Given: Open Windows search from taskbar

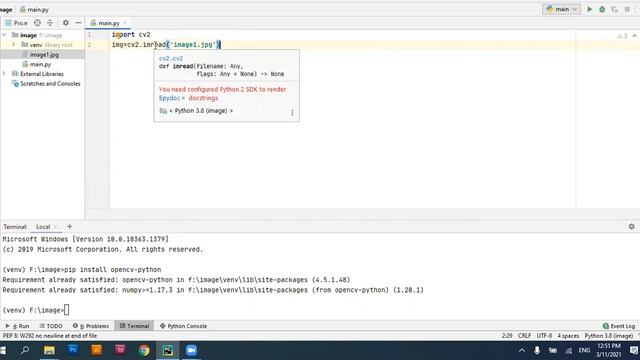Looking at the screenshot, I should [25, 350].
